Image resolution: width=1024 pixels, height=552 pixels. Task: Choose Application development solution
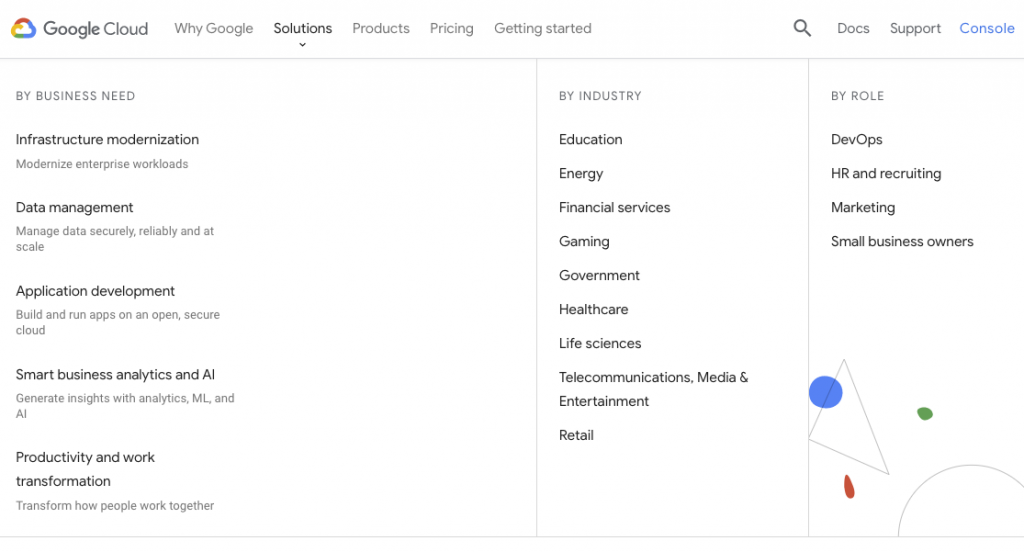pos(95,291)
